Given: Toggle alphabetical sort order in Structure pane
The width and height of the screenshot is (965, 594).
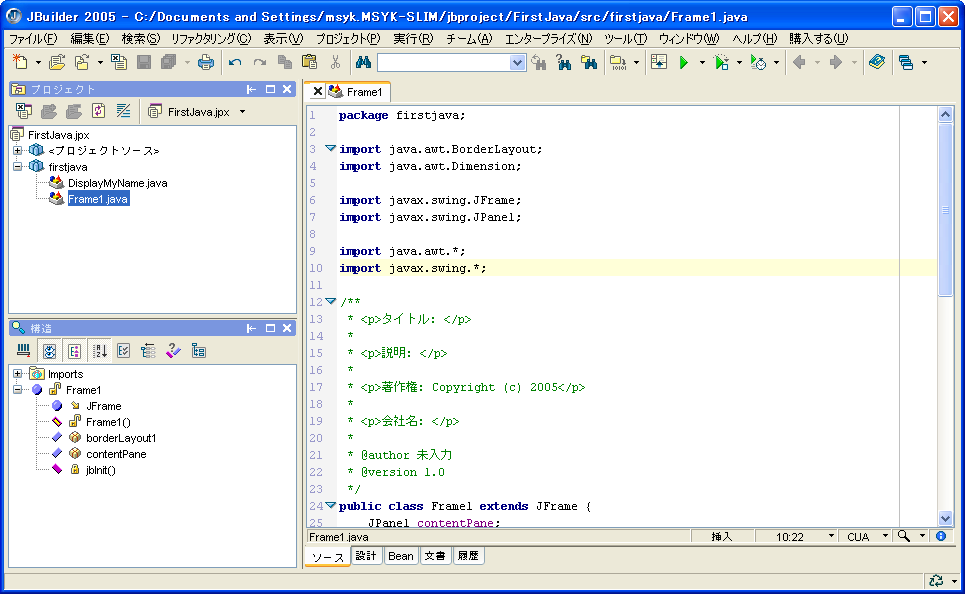Looking at the screenshot, I should pos(100,351).
